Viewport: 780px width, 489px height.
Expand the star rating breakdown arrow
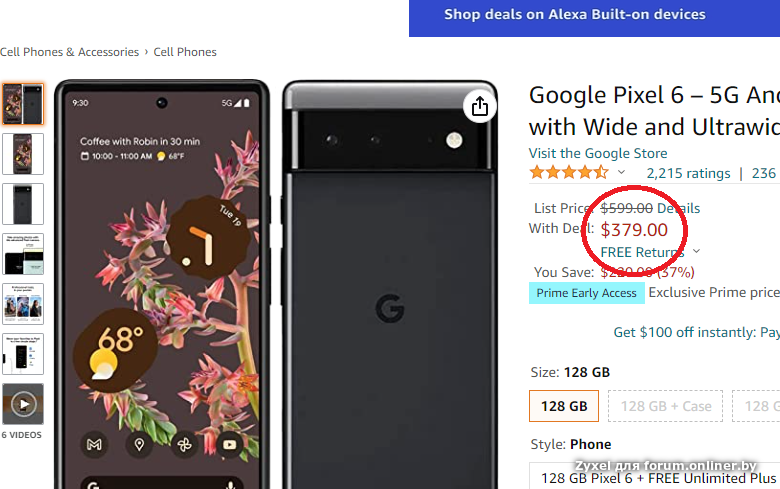tap(622, 173)
